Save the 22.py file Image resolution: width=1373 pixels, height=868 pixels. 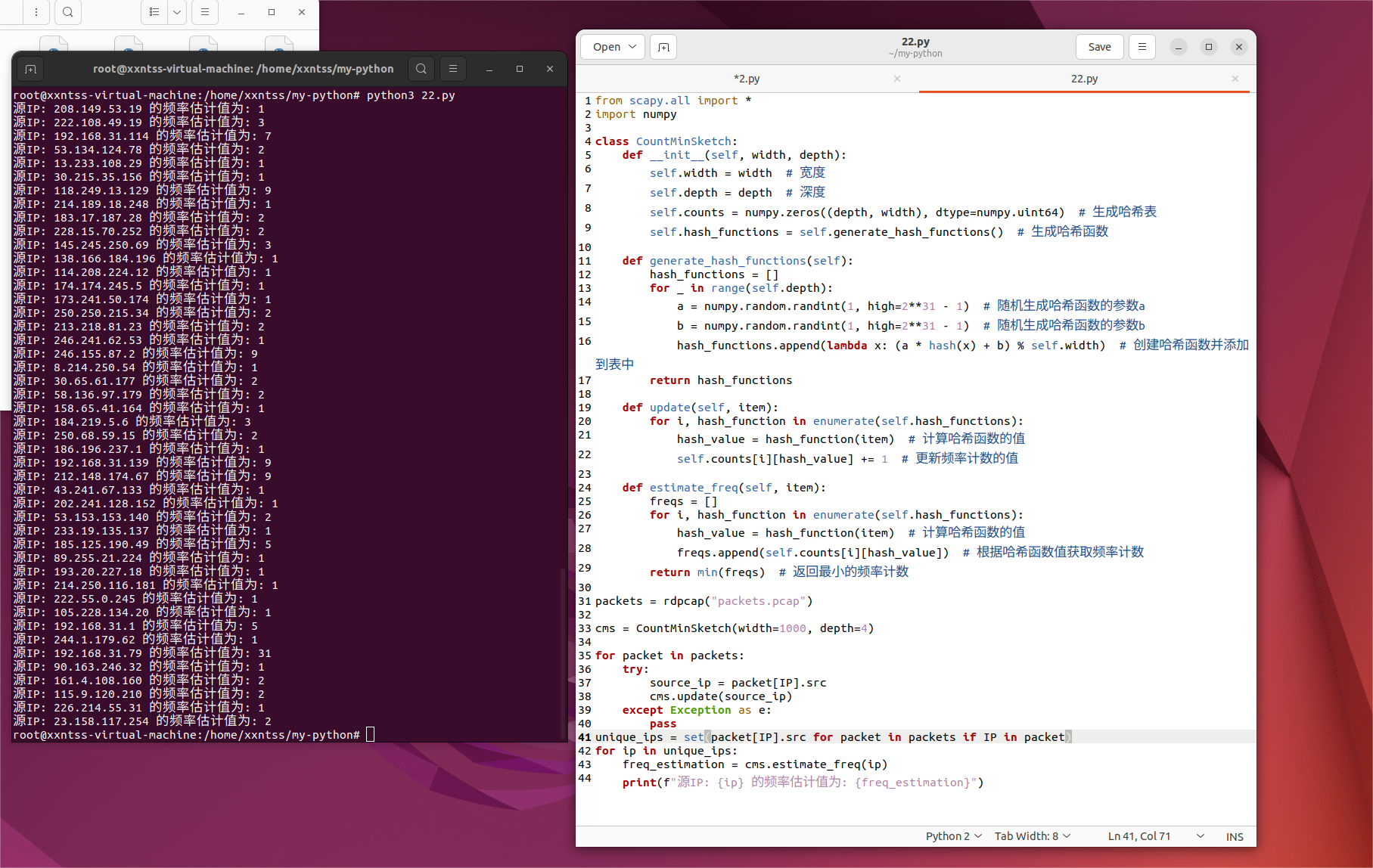coord(1100,47)
